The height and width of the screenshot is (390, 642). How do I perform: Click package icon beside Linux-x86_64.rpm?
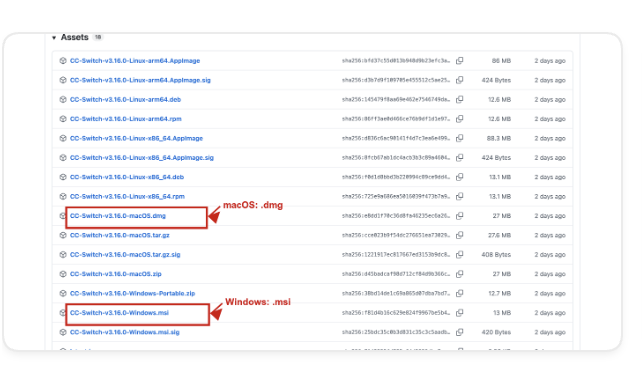click(63, 196)
